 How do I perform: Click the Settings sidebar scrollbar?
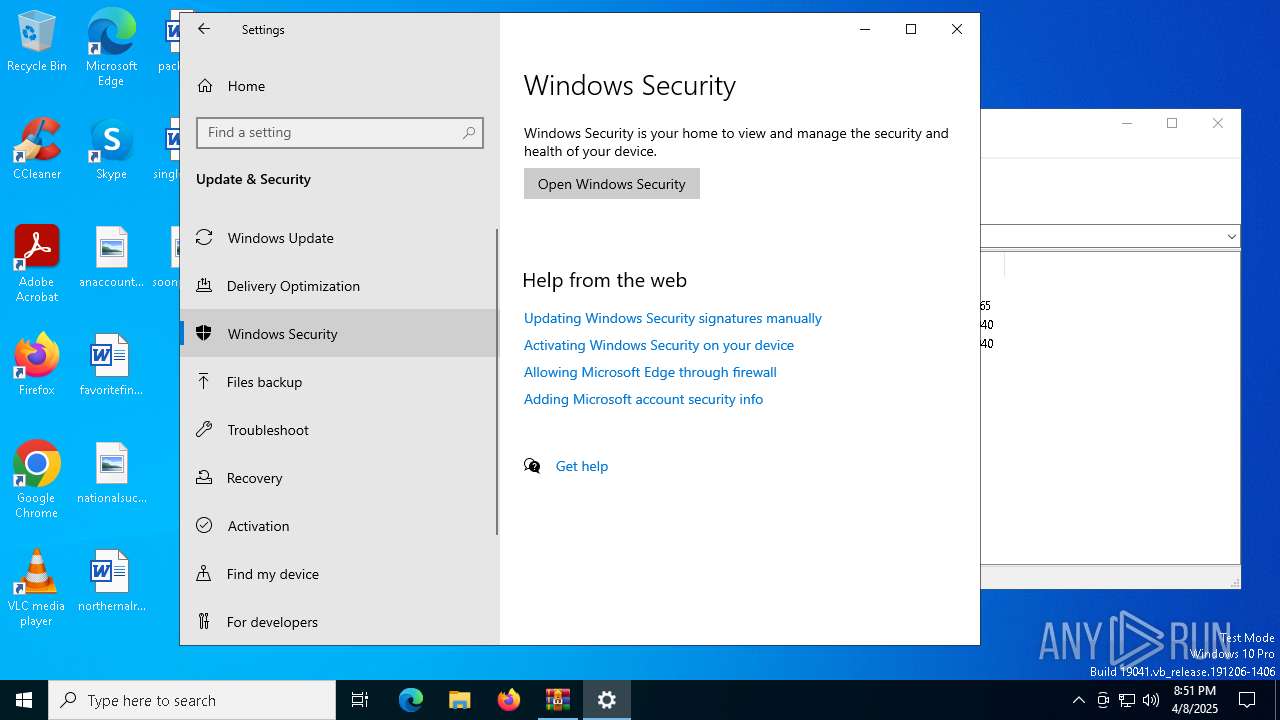[497, 382]
